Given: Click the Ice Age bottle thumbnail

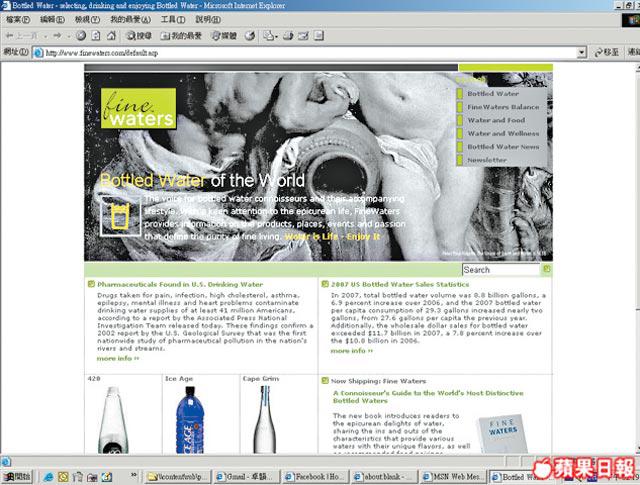Looking at the screenshot, I should (190, 420).
